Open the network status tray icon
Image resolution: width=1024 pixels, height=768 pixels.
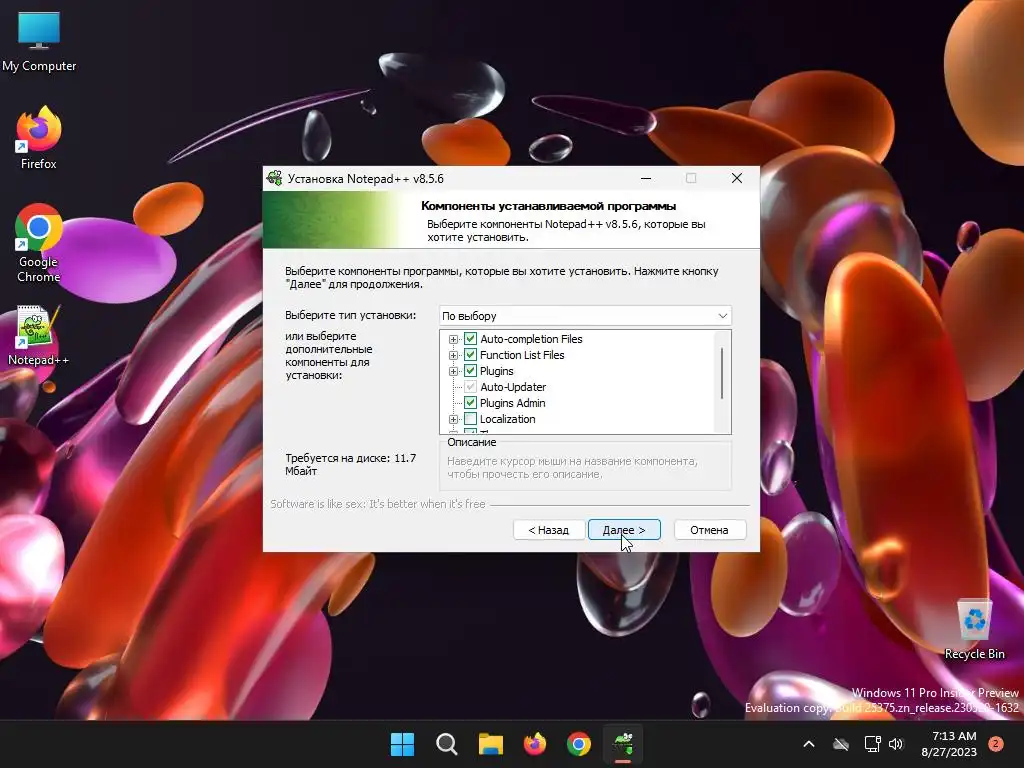click(x=872, y=744)
